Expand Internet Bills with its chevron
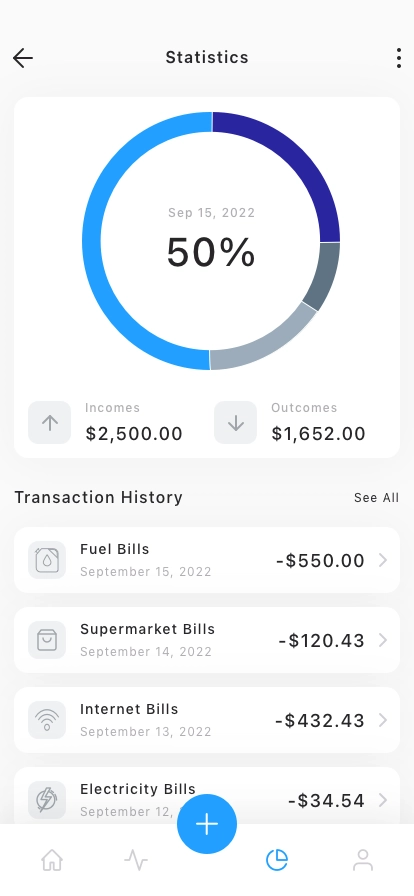 point(383,721)
